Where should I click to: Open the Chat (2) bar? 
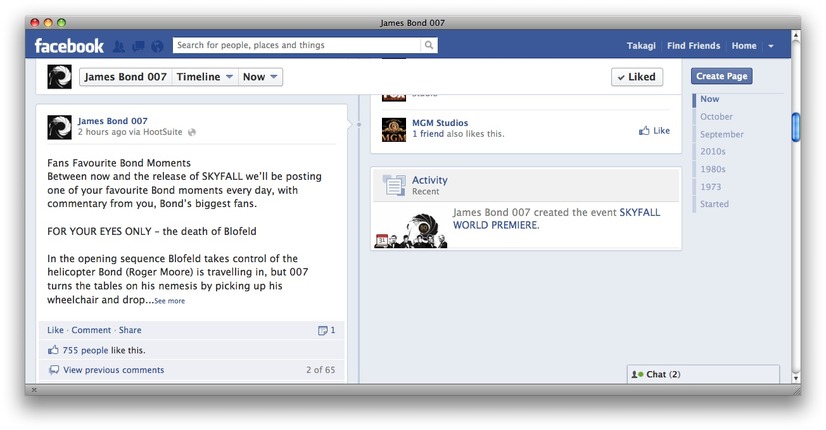703,374
